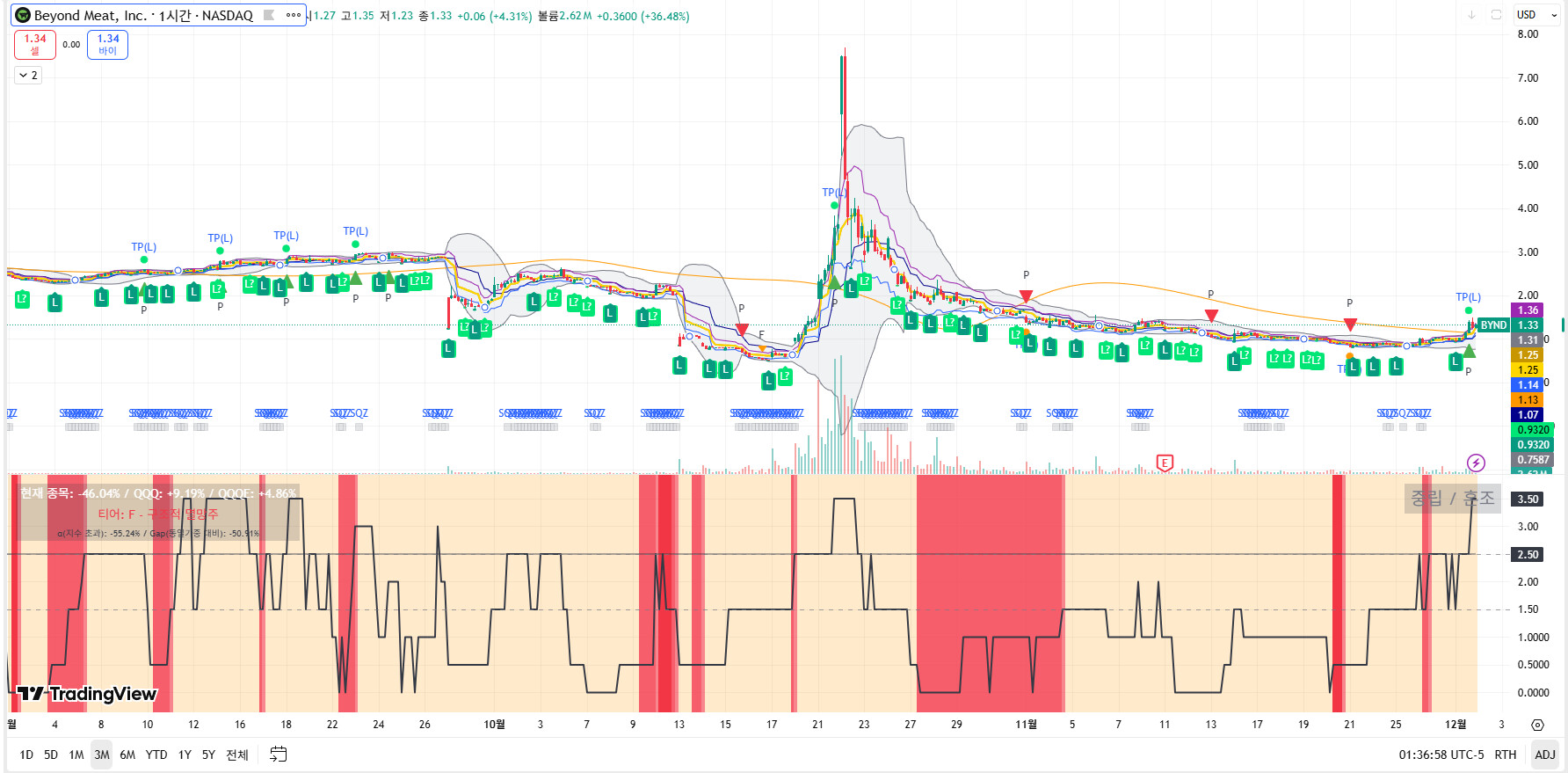Toggle the ADJ adjusted data button
The image size is (1568, 773).
point(1544,755)
